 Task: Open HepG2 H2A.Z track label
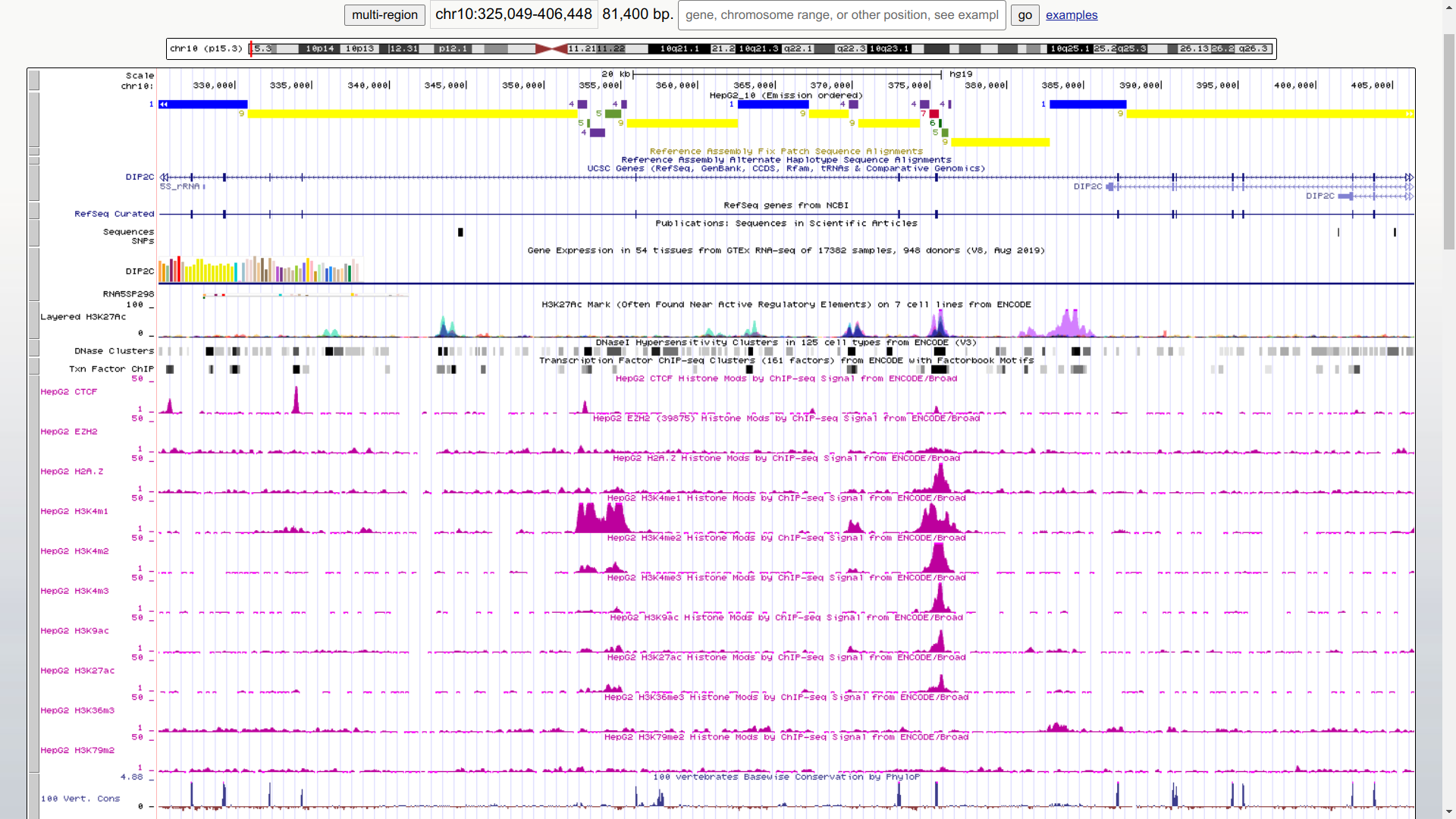coord(72,472)
